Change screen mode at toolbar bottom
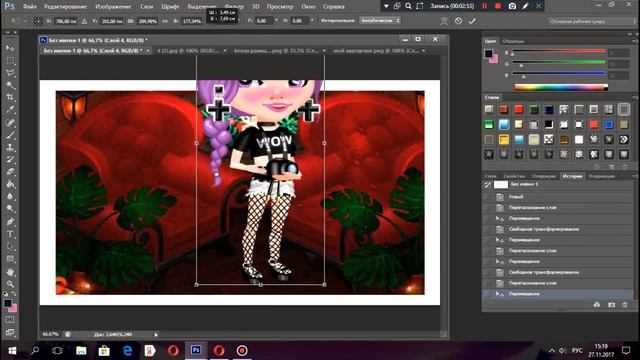Viewport: 640px width, 360px height. coord(10,333)
